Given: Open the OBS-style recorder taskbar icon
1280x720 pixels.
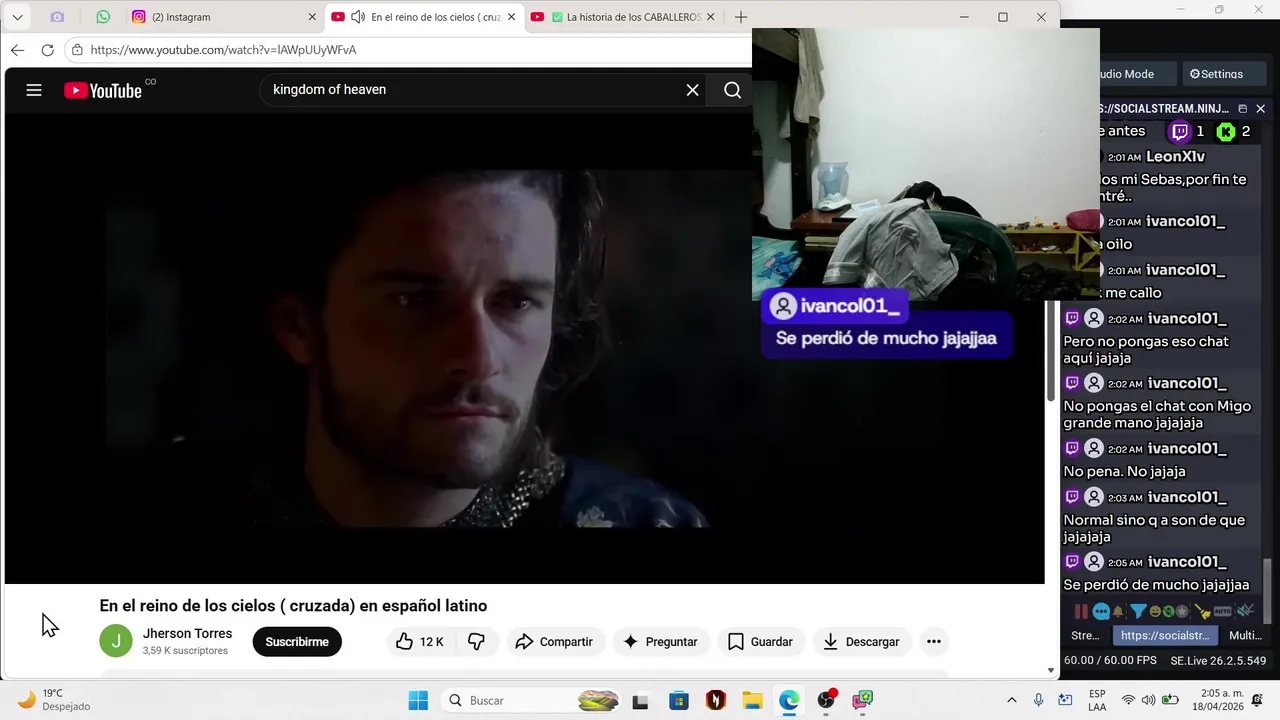Looking at the screenshot, I should [826, 700].
